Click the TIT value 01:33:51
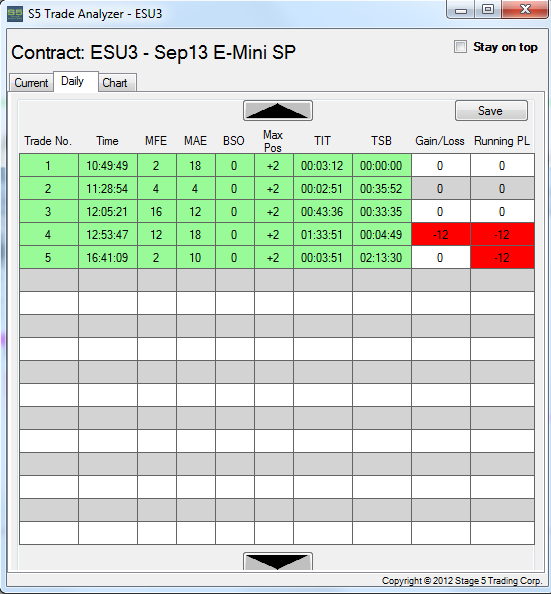Image resolution: width=551 pixels, height=594 pixels. (x=323, y=234)
